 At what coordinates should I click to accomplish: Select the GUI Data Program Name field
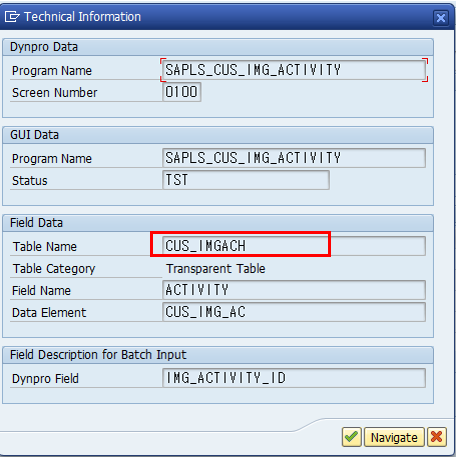pos(294,158)
